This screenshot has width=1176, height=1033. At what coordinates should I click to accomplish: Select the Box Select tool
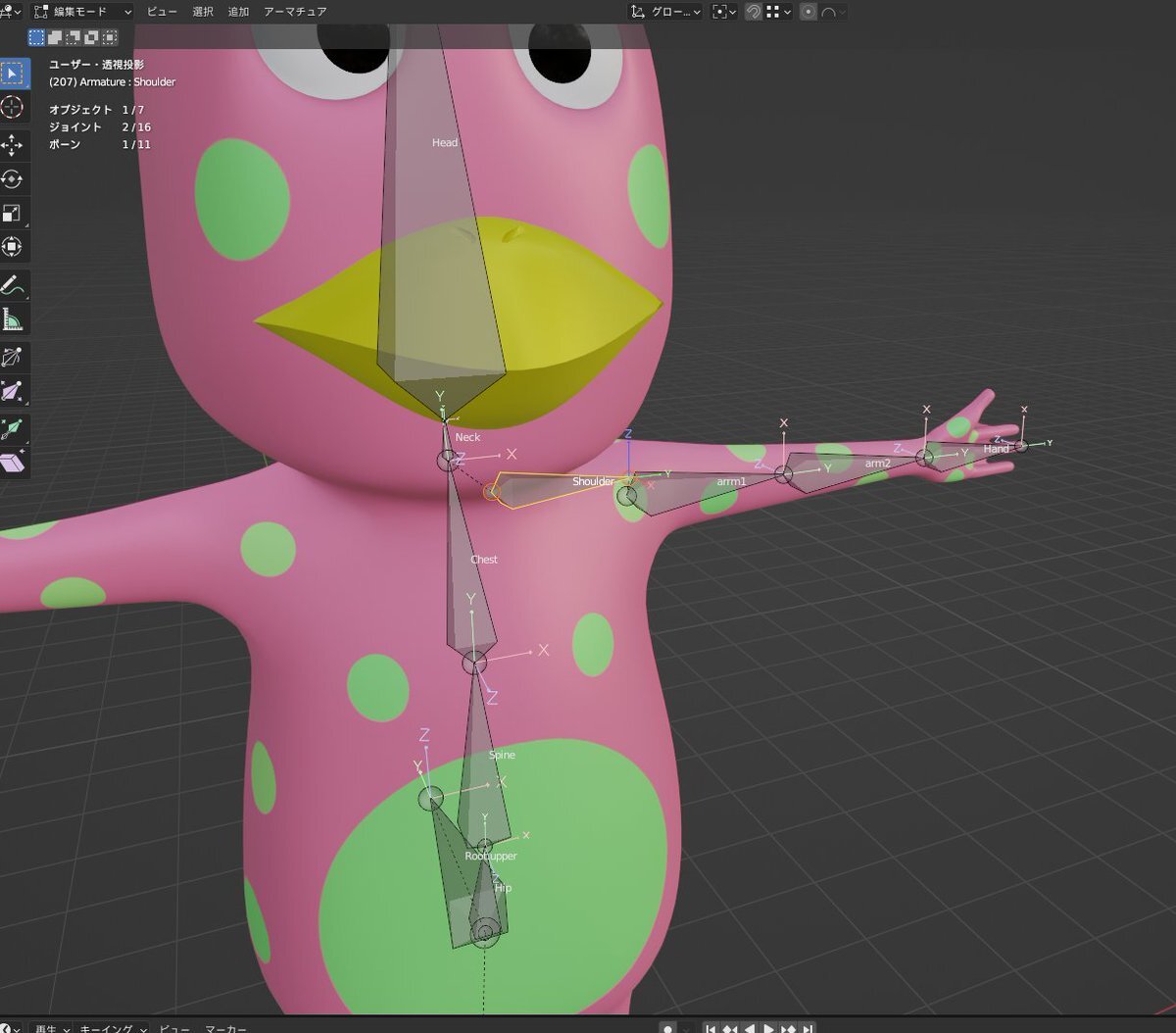tap(13, 74)
